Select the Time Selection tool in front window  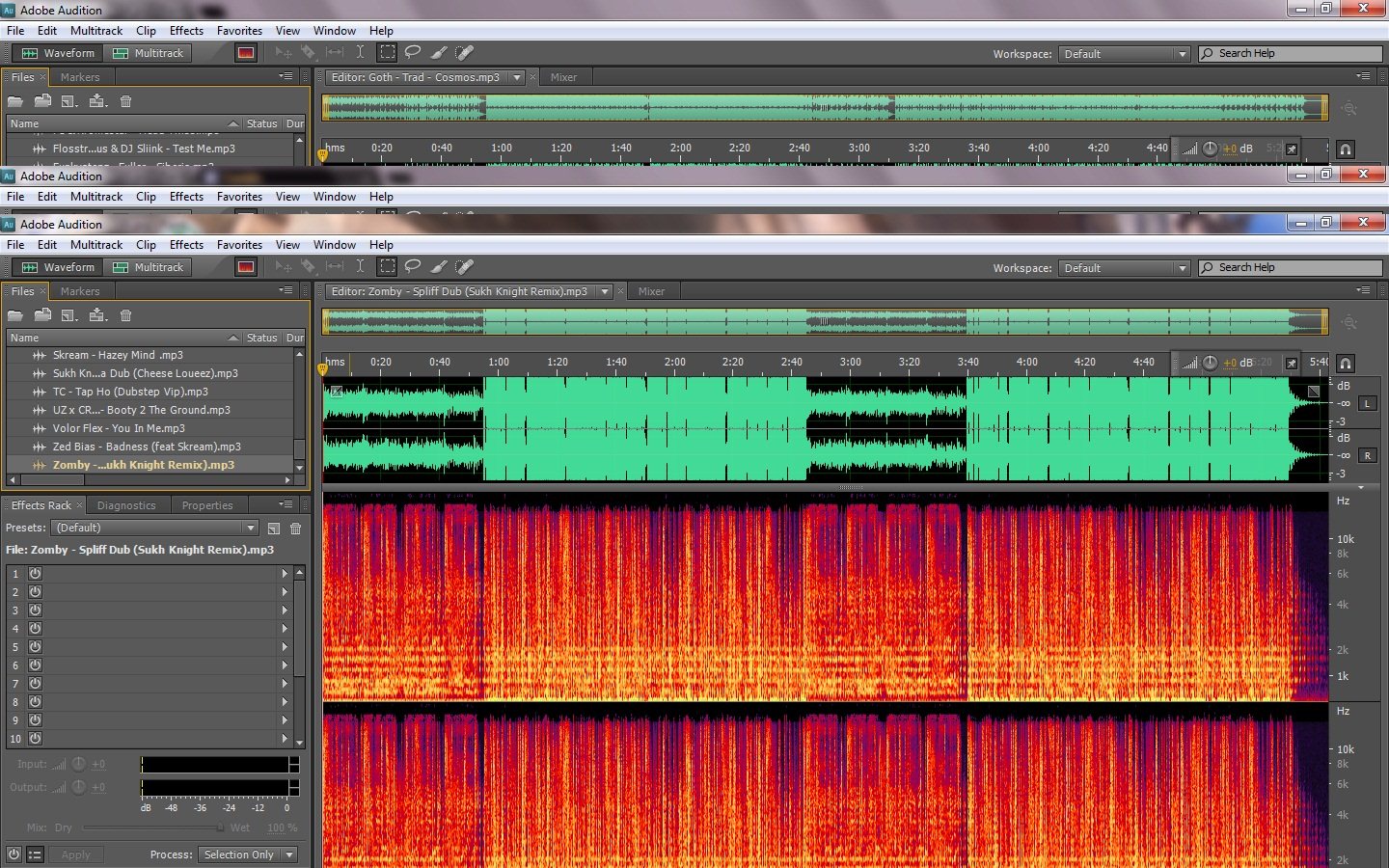point(361,267)
